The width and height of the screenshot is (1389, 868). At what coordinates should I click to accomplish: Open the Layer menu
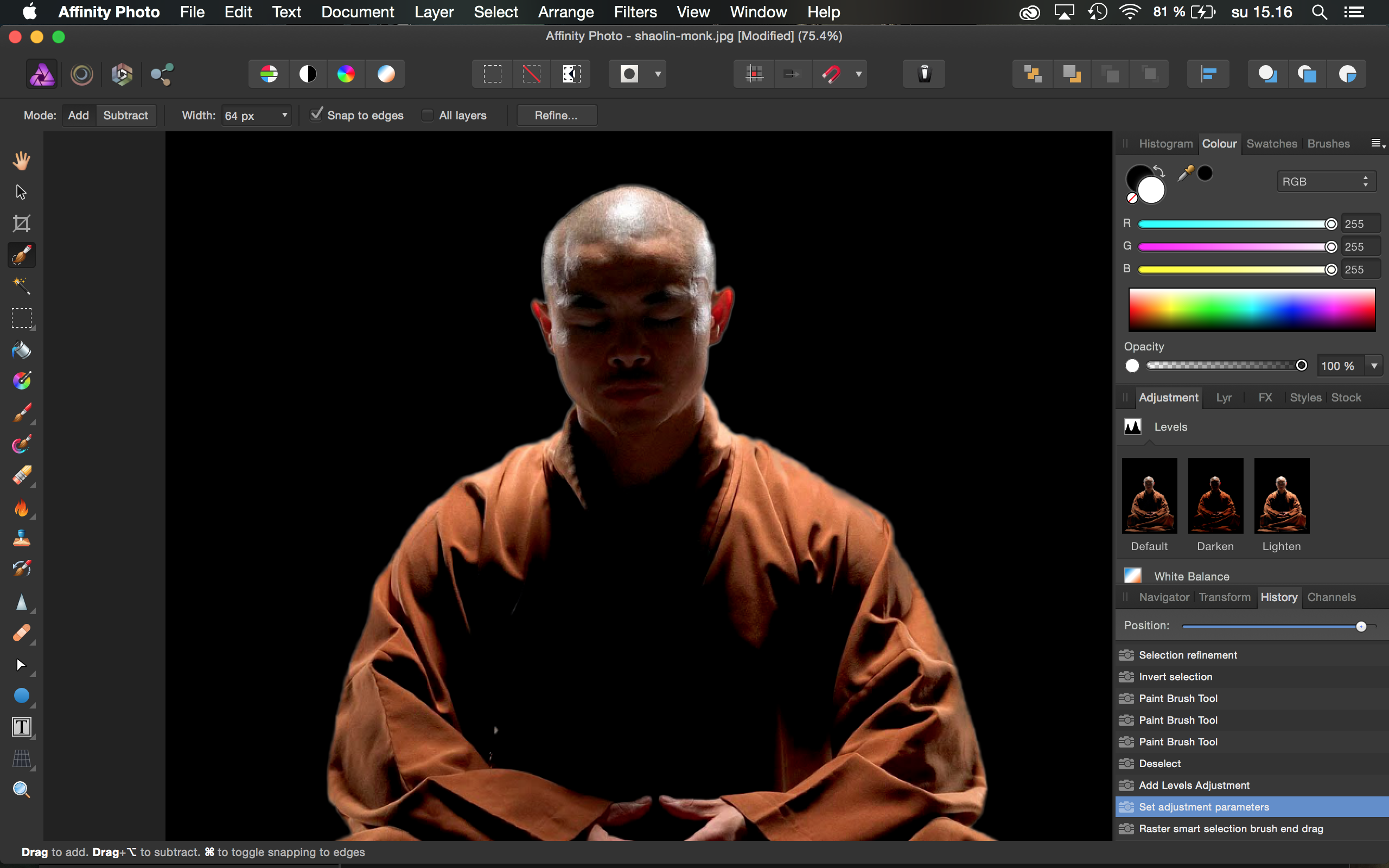(434, 11)
